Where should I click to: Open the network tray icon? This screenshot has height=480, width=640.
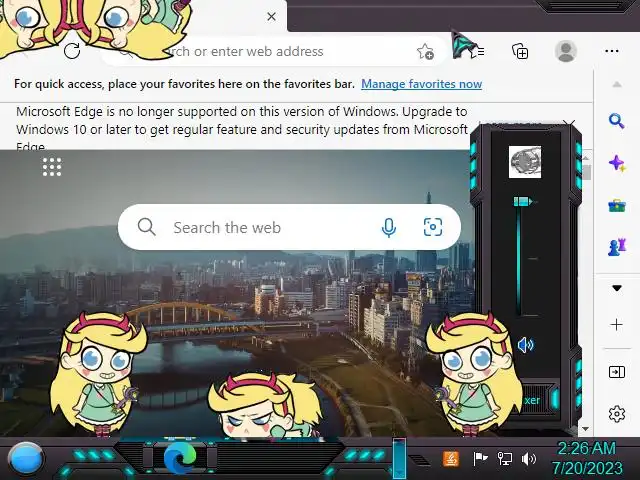505,459
